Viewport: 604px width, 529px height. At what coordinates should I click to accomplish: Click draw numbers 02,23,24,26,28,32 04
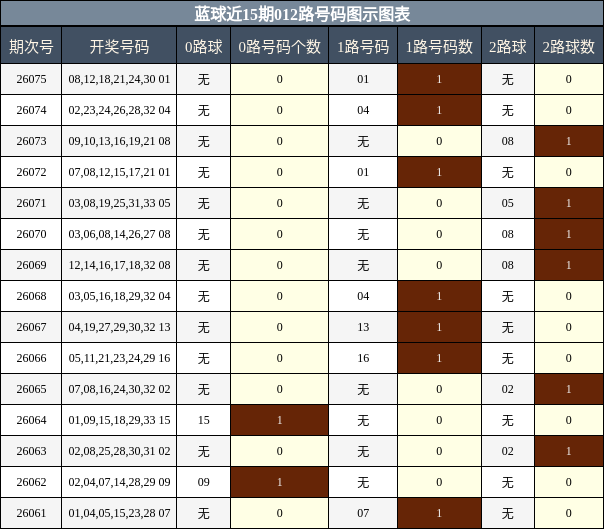point(119,110)
